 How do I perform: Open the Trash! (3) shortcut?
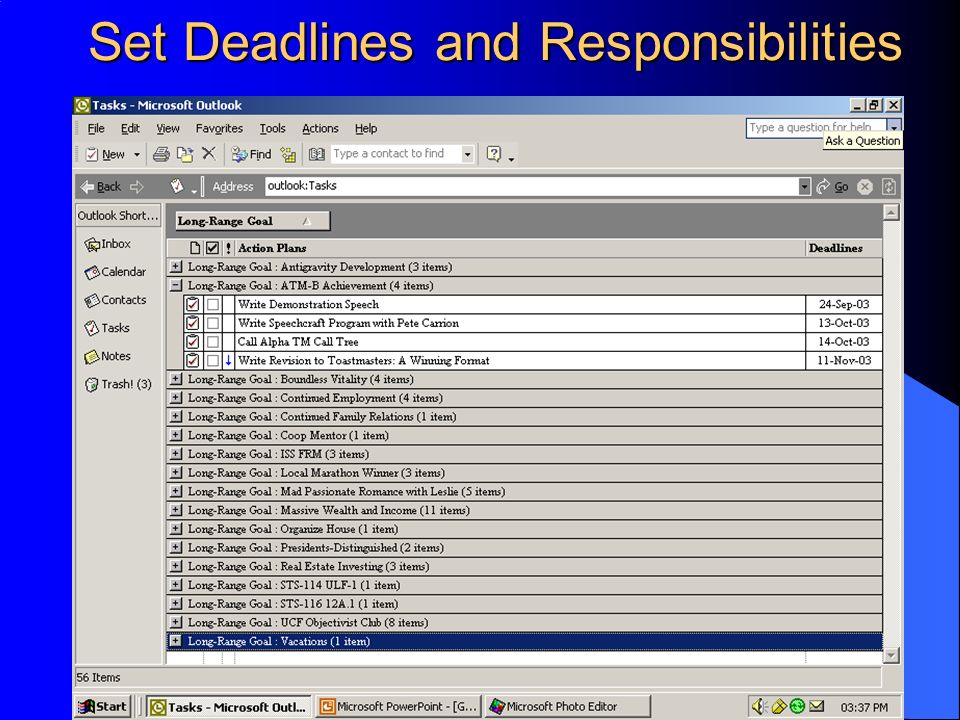click(118, 384)
